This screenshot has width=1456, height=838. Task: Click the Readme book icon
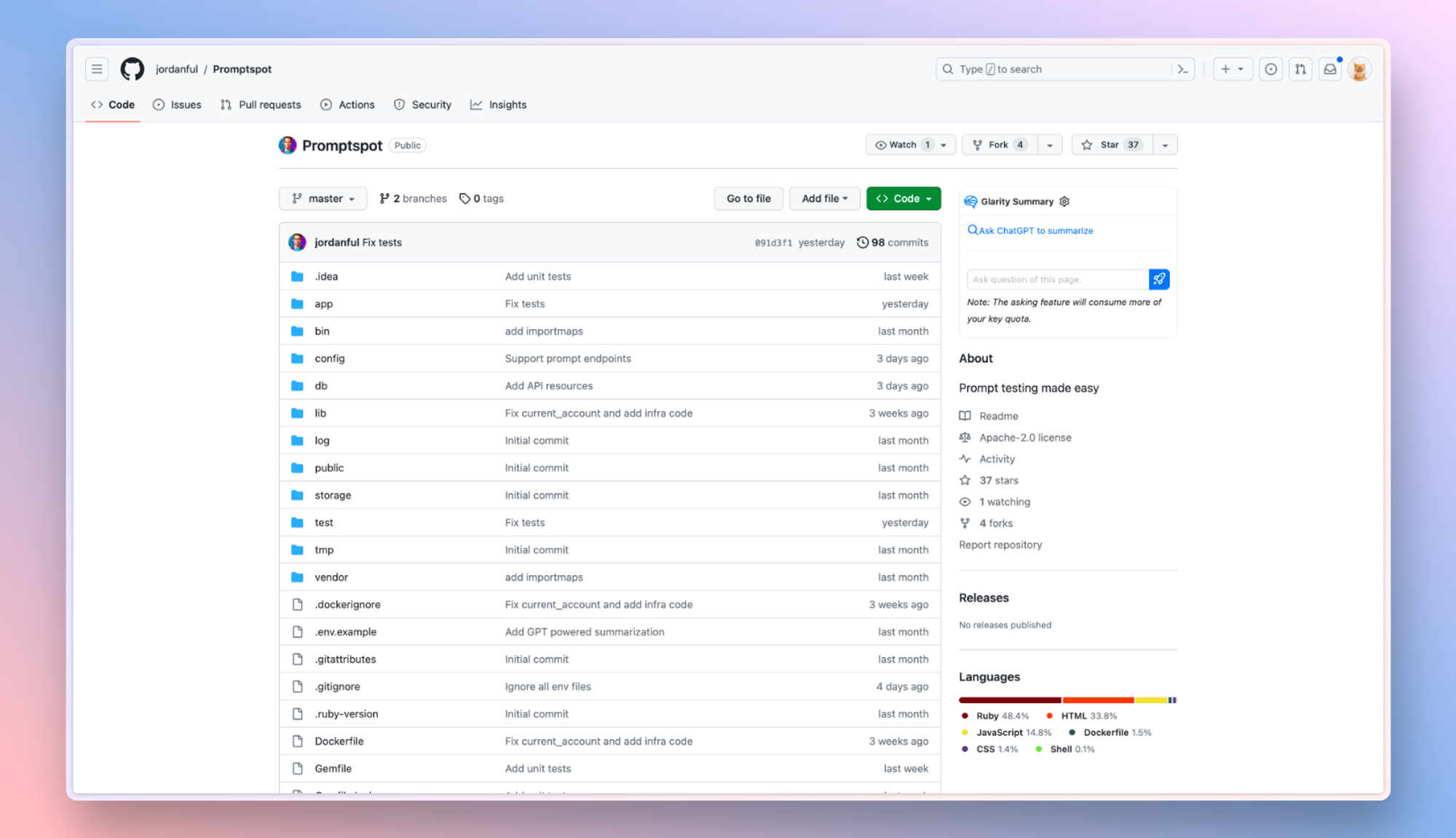click(x=965, y=416)
